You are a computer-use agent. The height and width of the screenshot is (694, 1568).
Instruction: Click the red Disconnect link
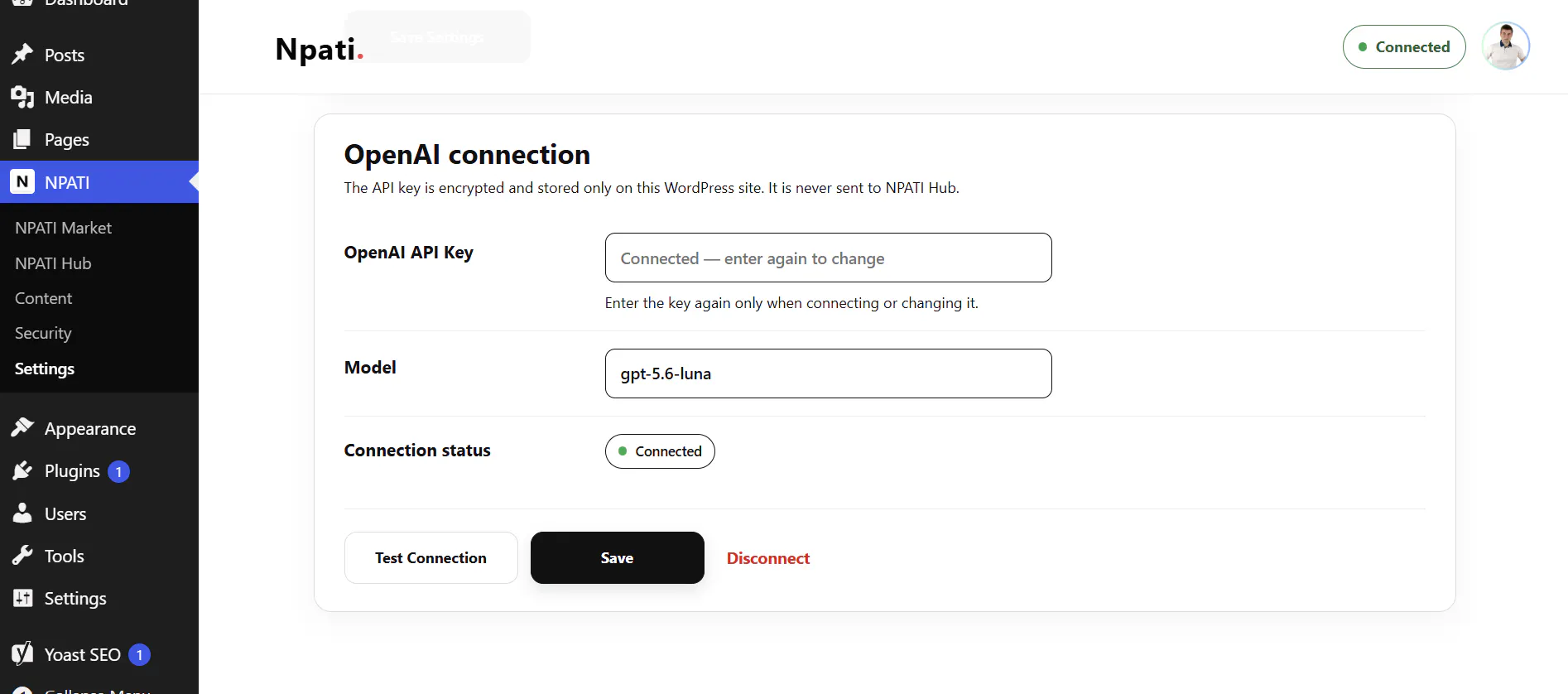[x=768, y=558]
